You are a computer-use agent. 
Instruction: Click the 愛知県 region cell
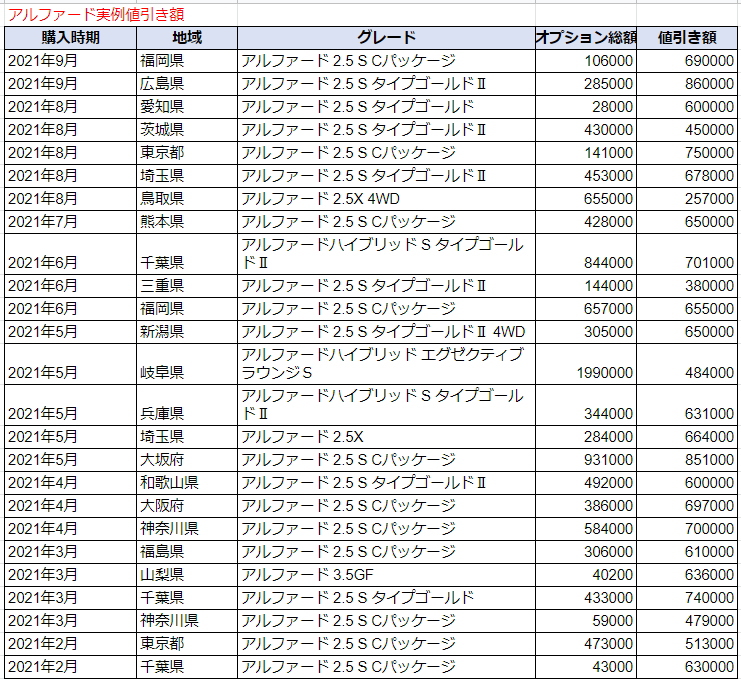pyautogui.click(x=187, y=107)
